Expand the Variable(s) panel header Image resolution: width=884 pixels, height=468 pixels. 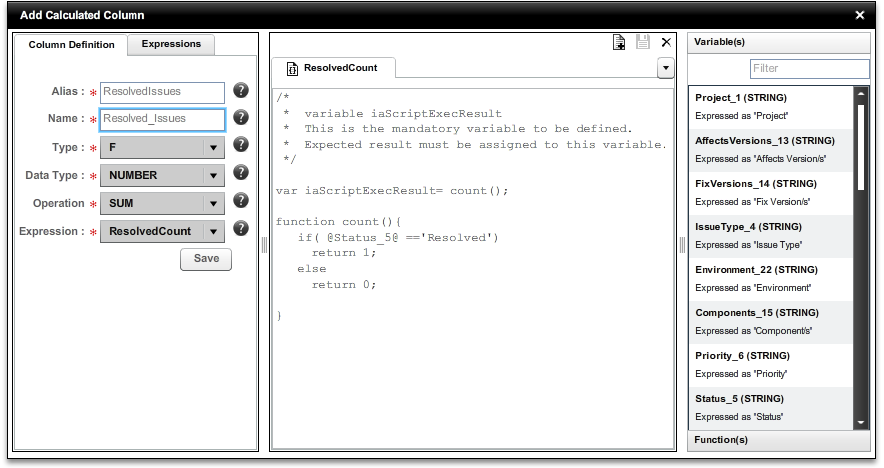point(779,42)
